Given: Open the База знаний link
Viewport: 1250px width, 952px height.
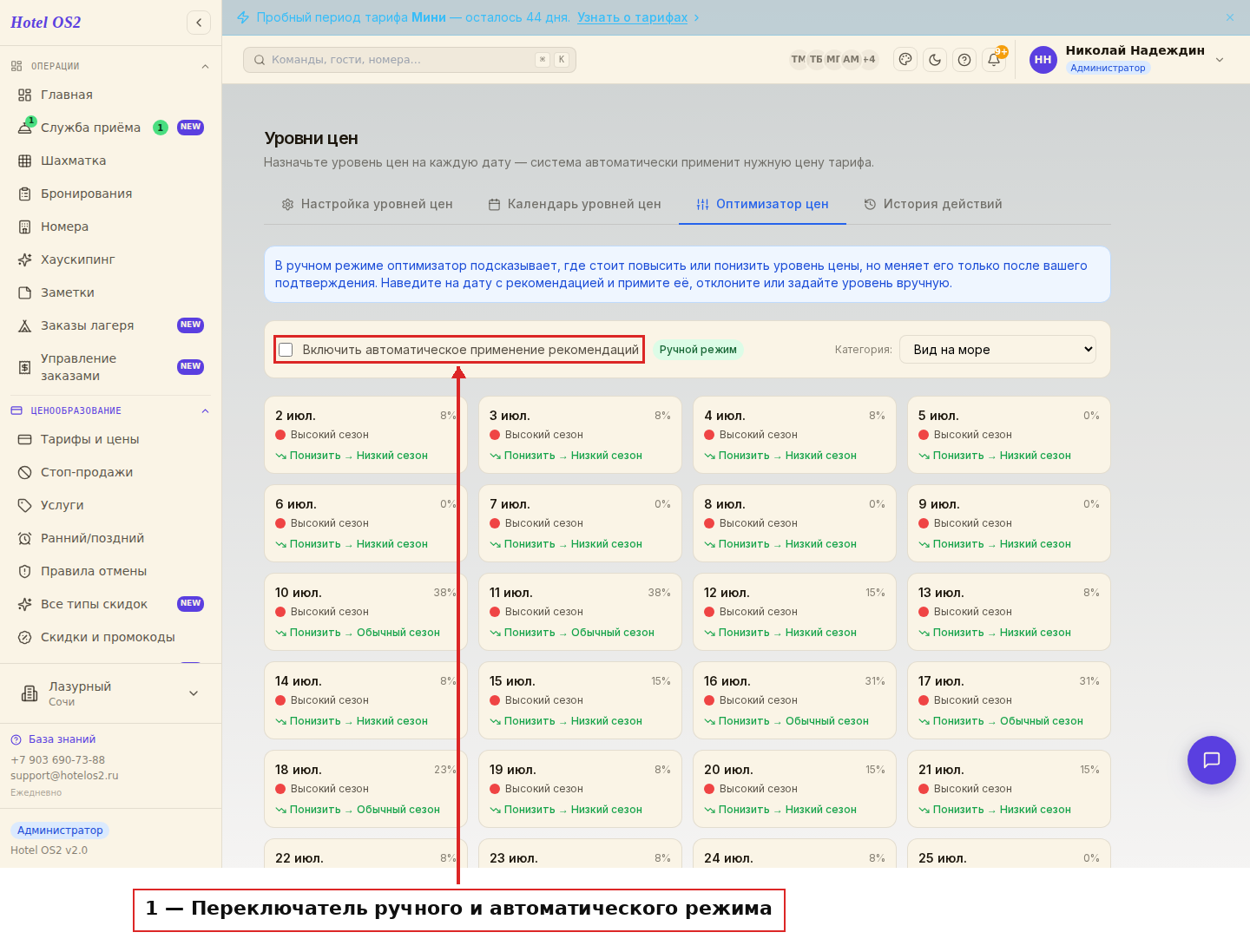Looking at the screenshot, I should [x=62, y=739].
